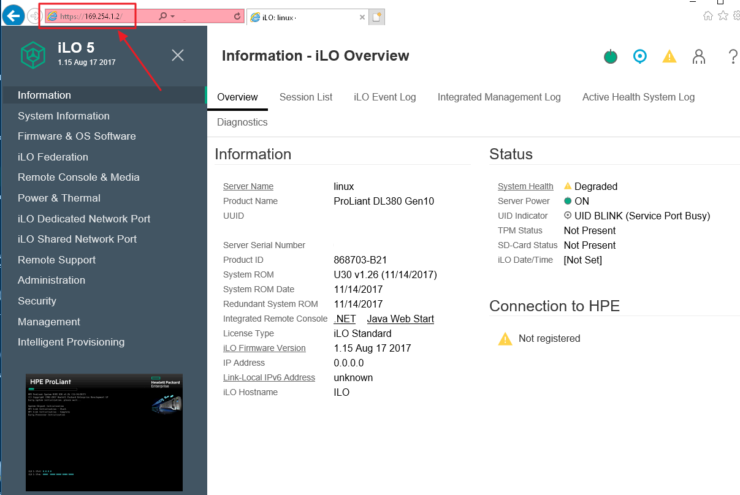Close the iLO: linux browser tab
Viewport: 740px width, 495px height.
click(362, 17)
